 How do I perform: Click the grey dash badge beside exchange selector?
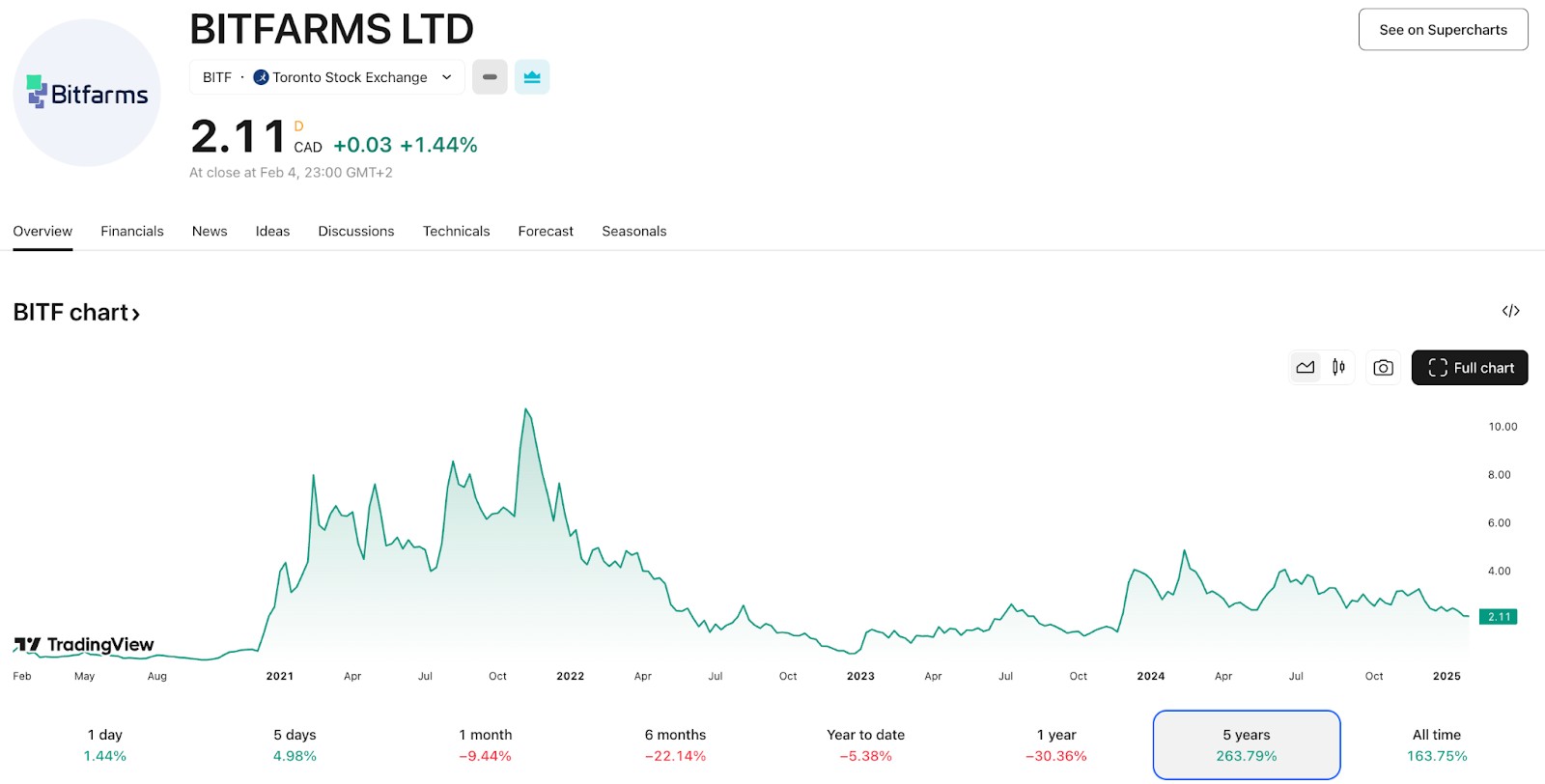pos(490,77)
